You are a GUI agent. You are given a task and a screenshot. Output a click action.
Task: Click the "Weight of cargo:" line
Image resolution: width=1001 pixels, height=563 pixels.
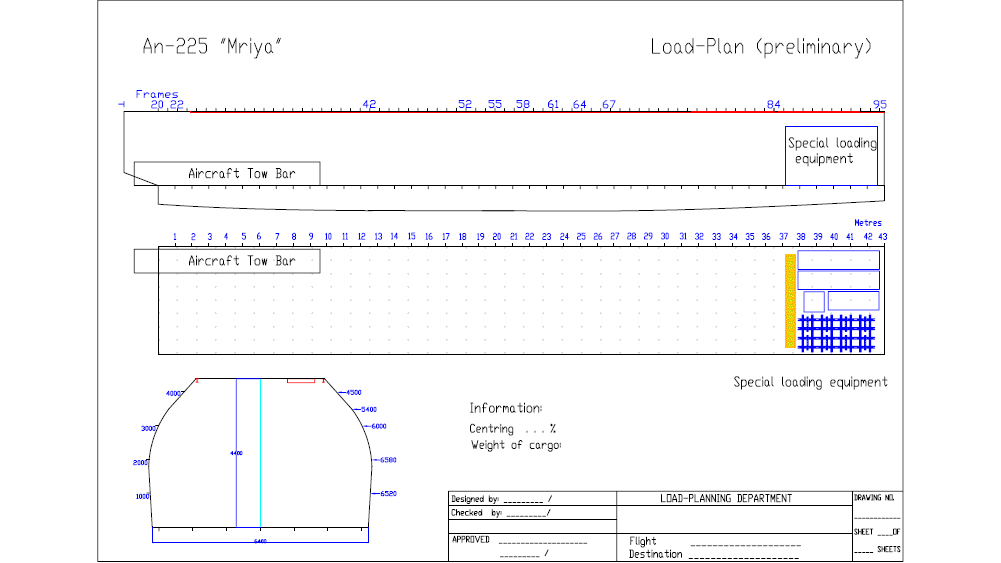516,445
